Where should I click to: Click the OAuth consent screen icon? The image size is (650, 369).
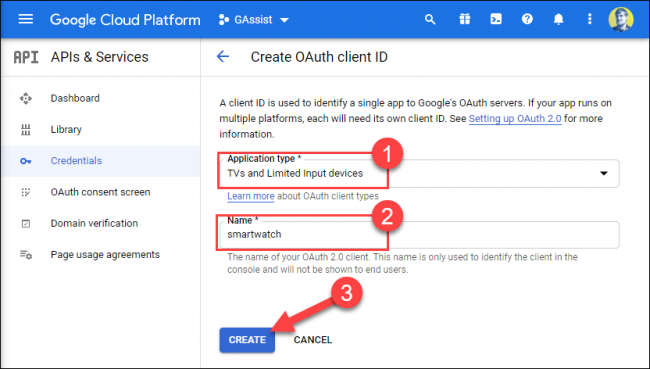[26, 192]
